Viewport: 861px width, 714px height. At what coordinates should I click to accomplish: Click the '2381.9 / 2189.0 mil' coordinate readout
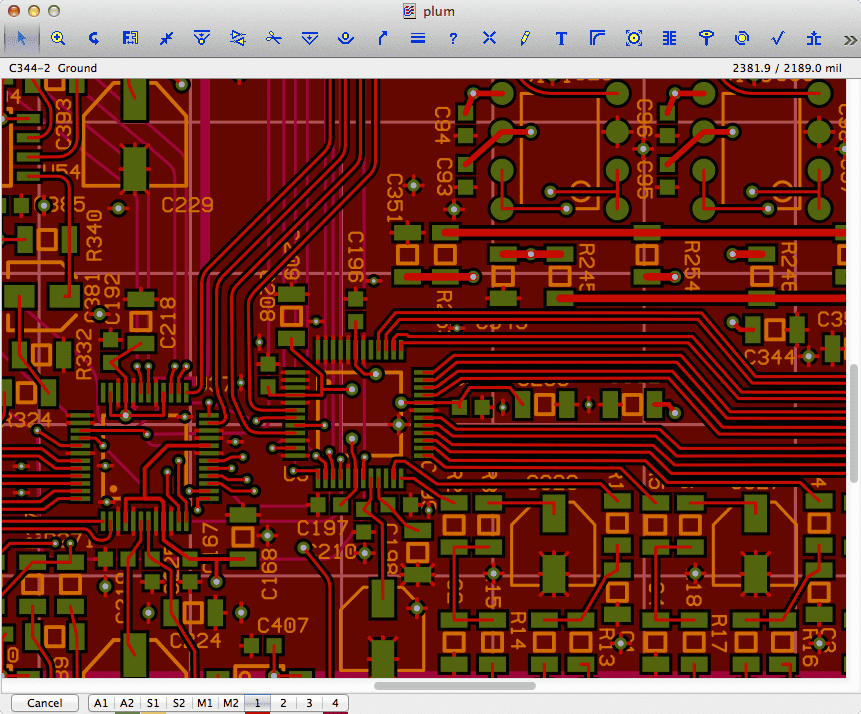click(x=787, y=68)
